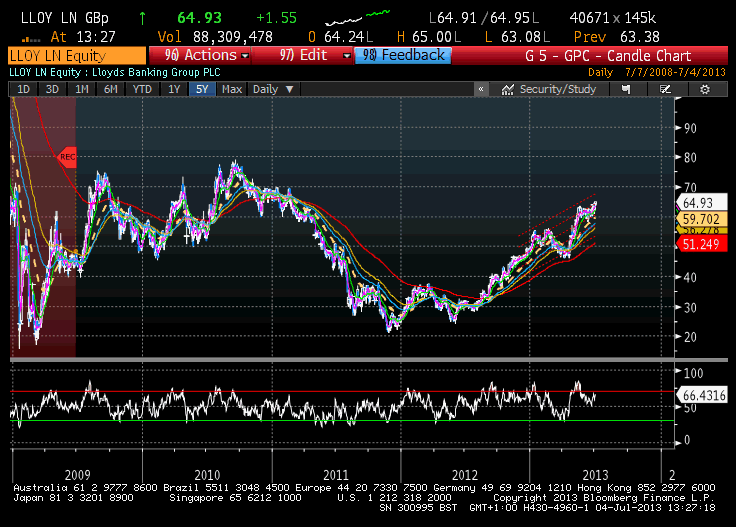Click the bid/ask quote 64.91/64.95
This screenshot has width=736, height=527.
click(484, 18)
